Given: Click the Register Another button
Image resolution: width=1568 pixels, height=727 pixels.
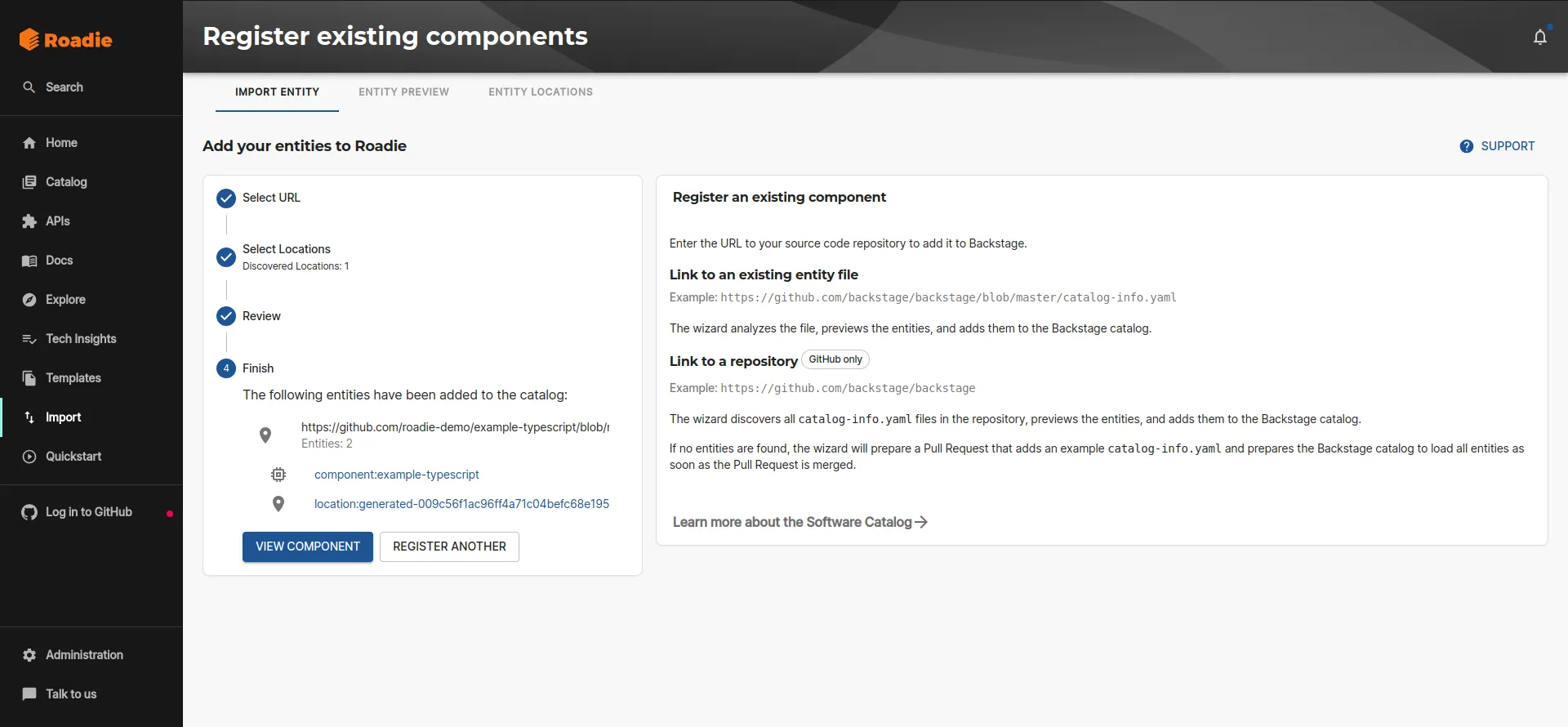Looking at the screenshot, I should coord(449,546).
